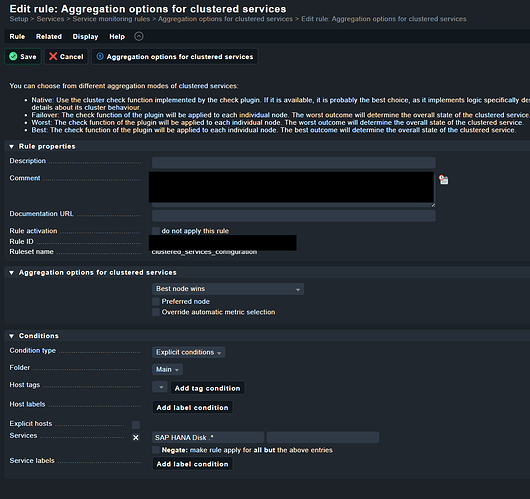Open the Related menu
Image resolution: width=530 pixels, height=499 pixels.
tap(49, 37)
